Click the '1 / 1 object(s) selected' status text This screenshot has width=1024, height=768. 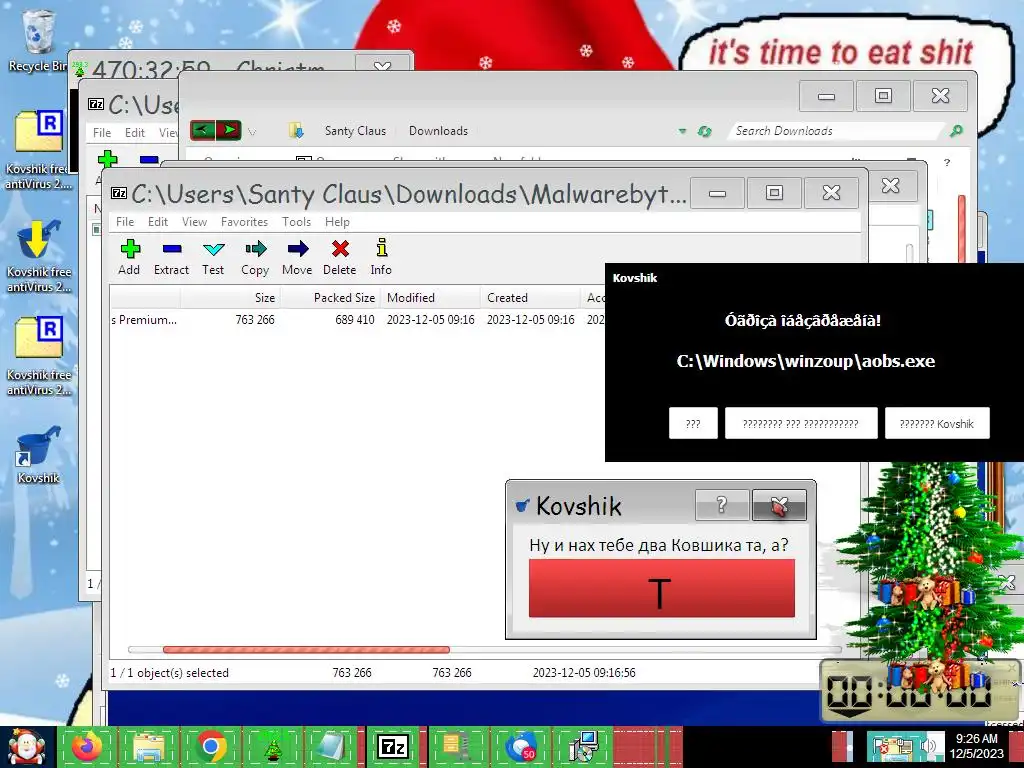[170, 673]
